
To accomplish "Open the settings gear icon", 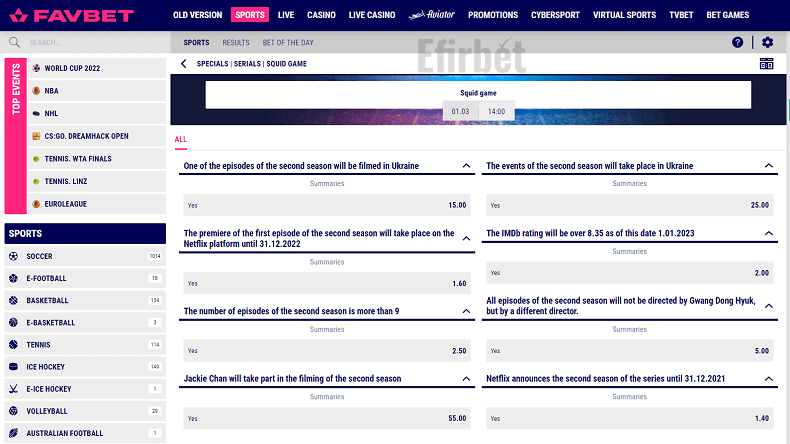I will (767, 42).
